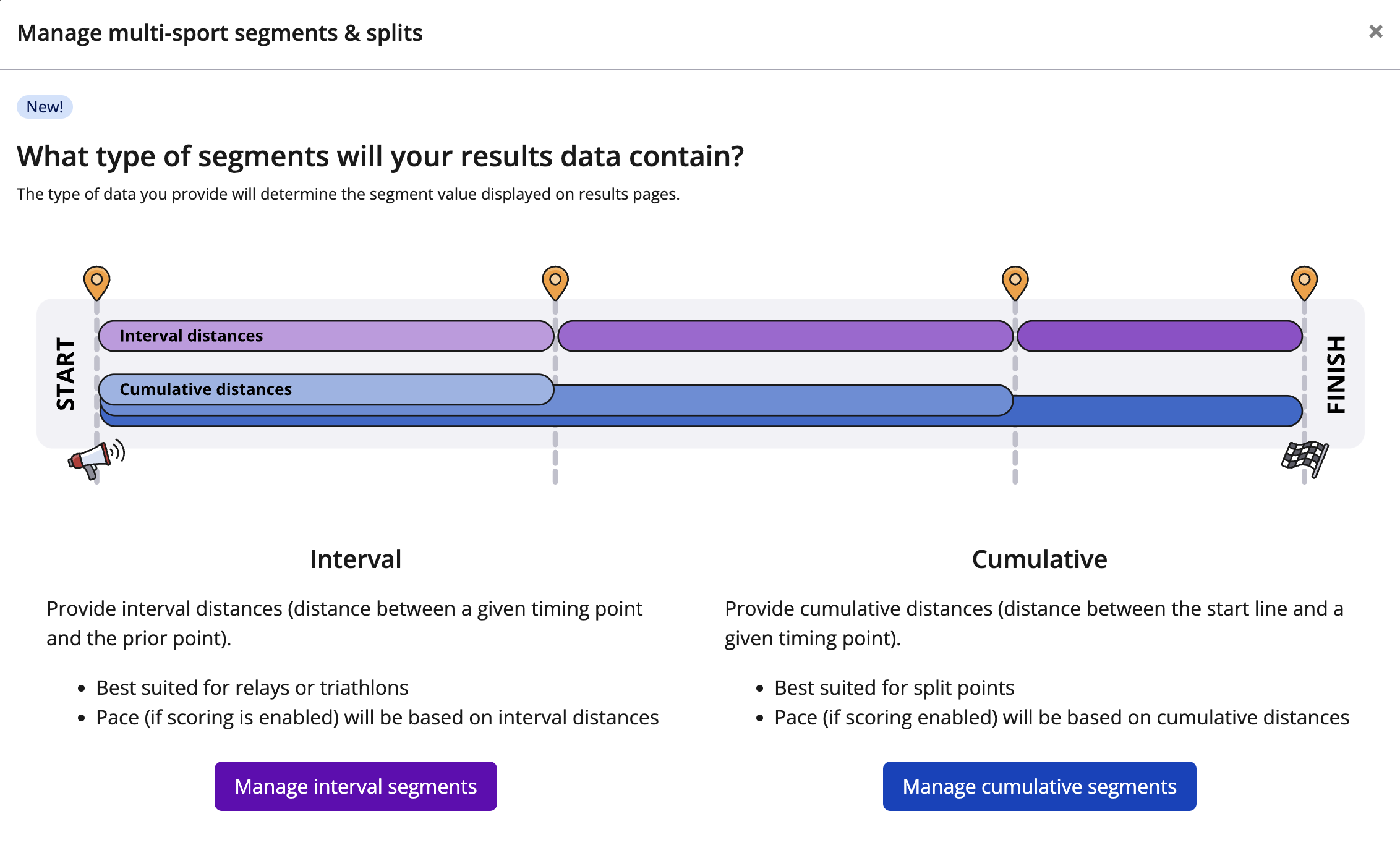Click the "New!" badge
The width and height of the screenshot is (1400, 853).
point(45,107)
